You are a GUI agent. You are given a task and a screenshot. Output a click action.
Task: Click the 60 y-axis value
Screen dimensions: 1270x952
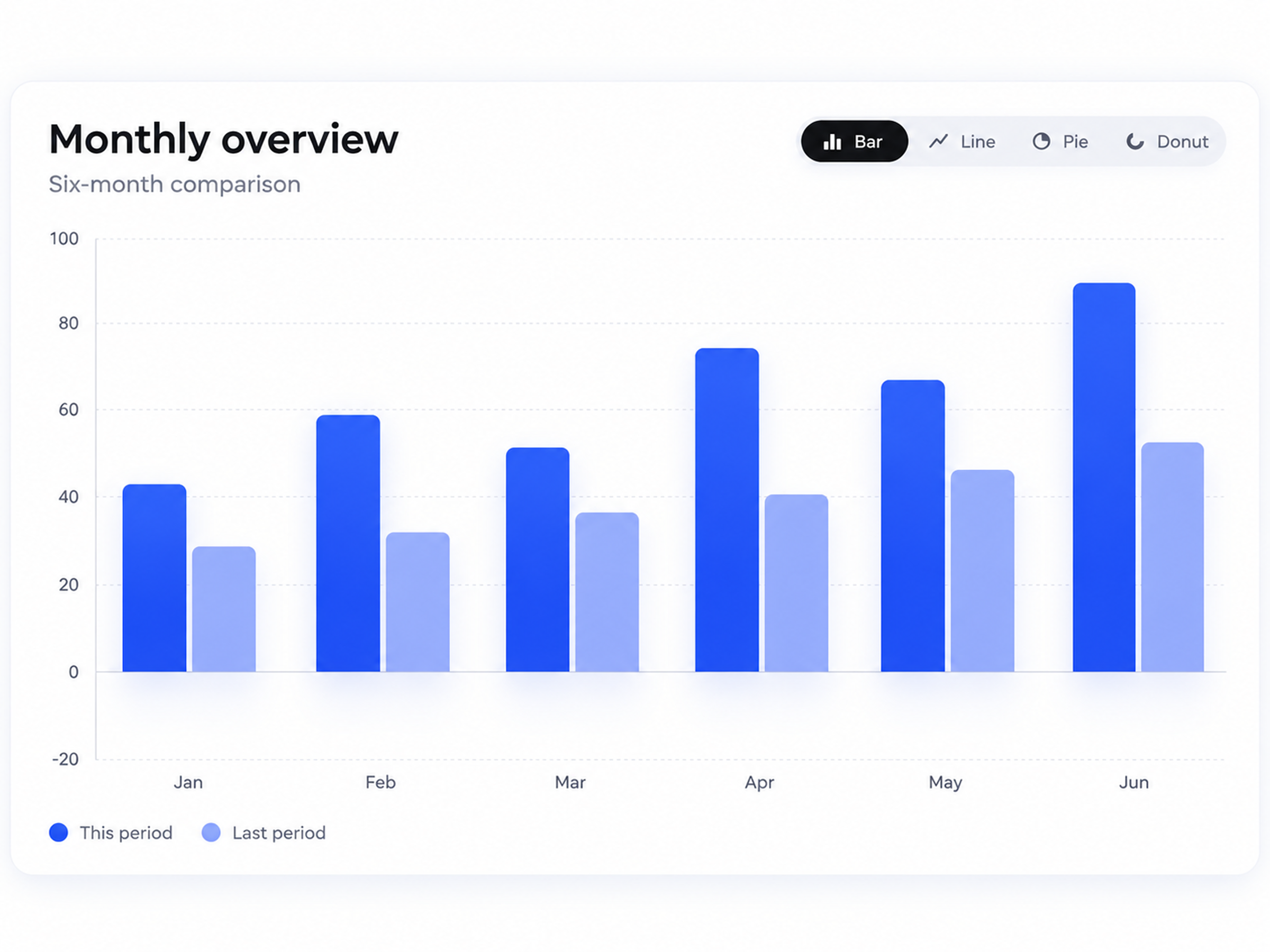68,410
